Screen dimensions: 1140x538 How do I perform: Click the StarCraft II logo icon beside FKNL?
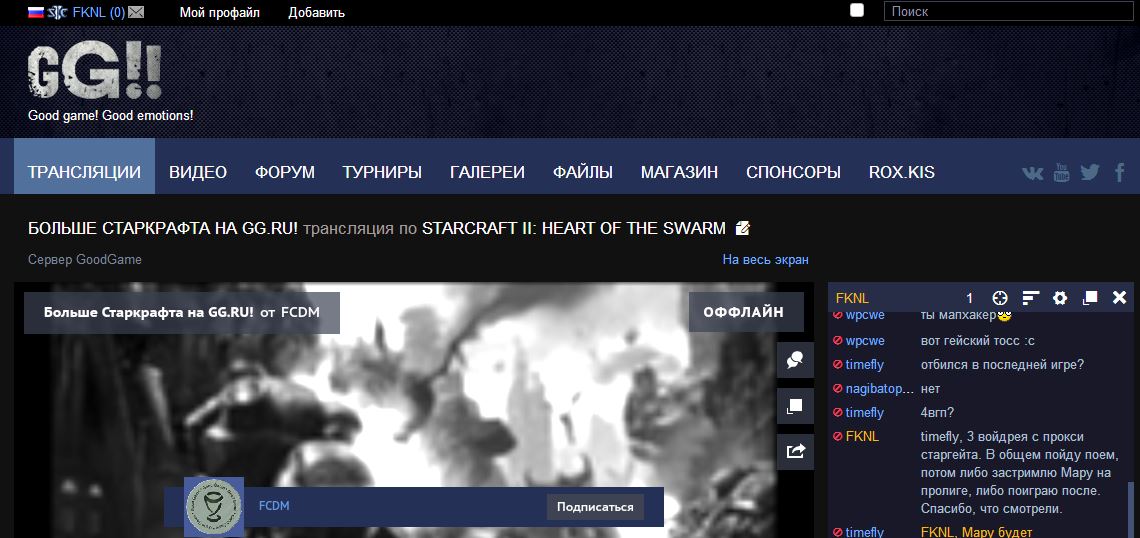pyautogui.click(x=57, y=12)
